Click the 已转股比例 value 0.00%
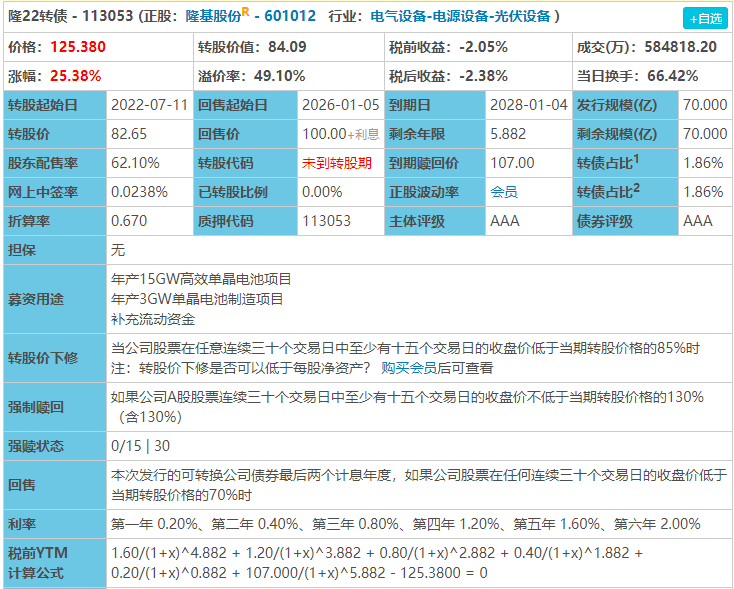 point(322,192)
